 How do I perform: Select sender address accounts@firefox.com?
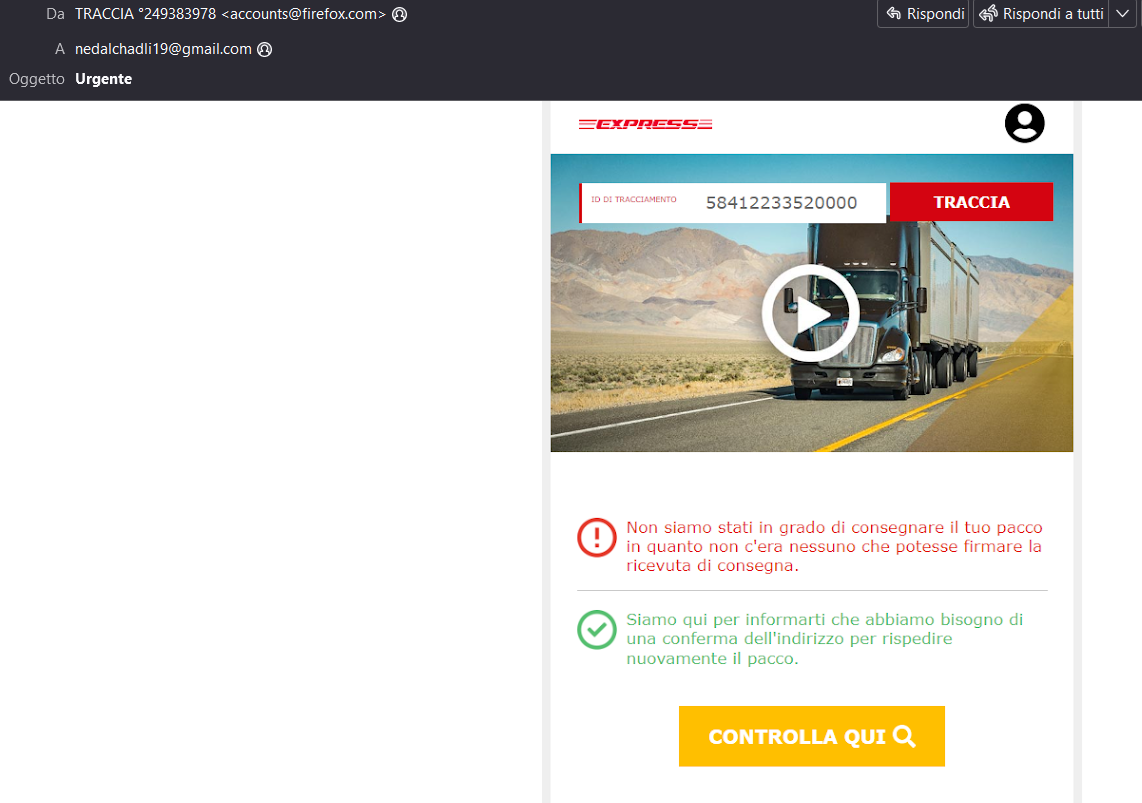pyautogui.click(x=303, y=14)
